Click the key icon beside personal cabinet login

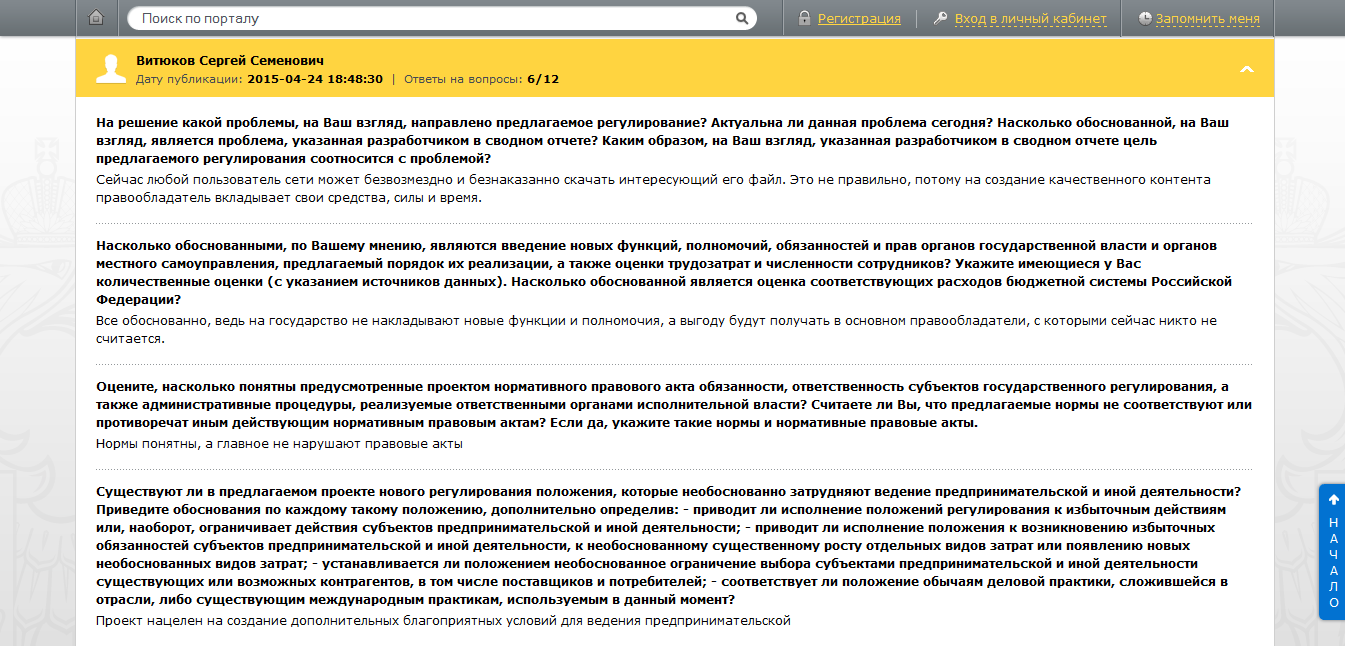coord(941,17)
